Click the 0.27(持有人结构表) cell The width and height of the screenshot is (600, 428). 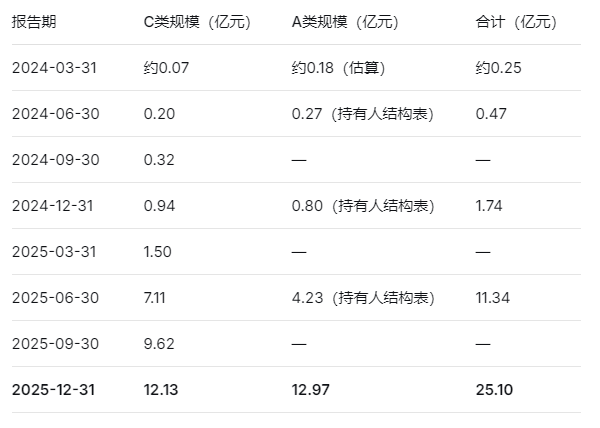coord(363,114)
